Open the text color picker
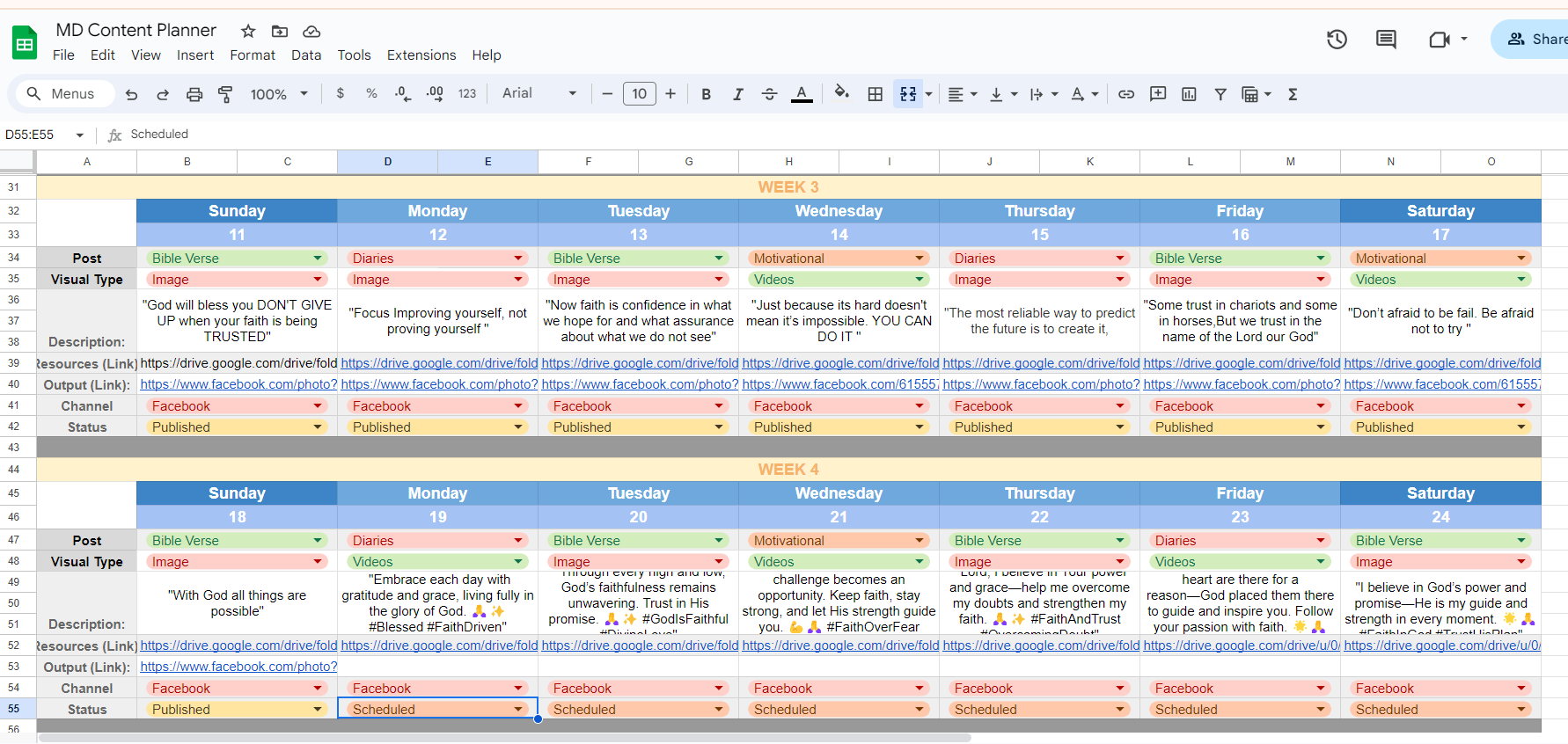1568x744 pixels. (x=802, y=94)
